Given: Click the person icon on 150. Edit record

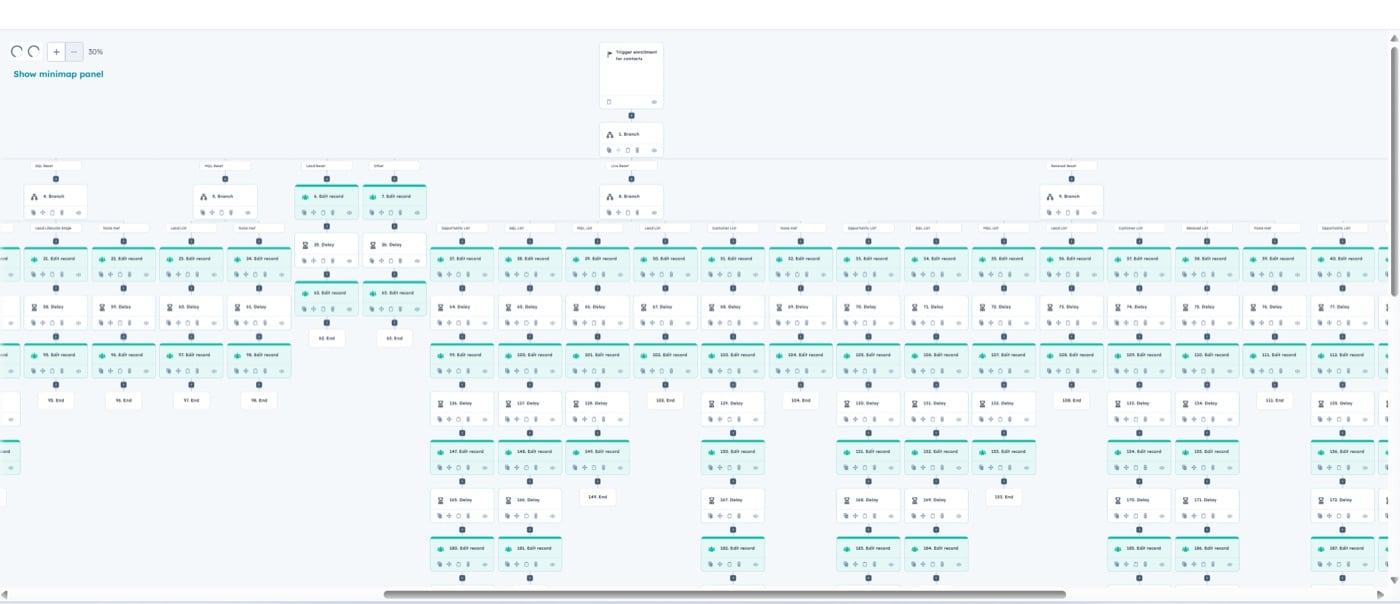Looking at the screenshot, I should click(710, 452).
